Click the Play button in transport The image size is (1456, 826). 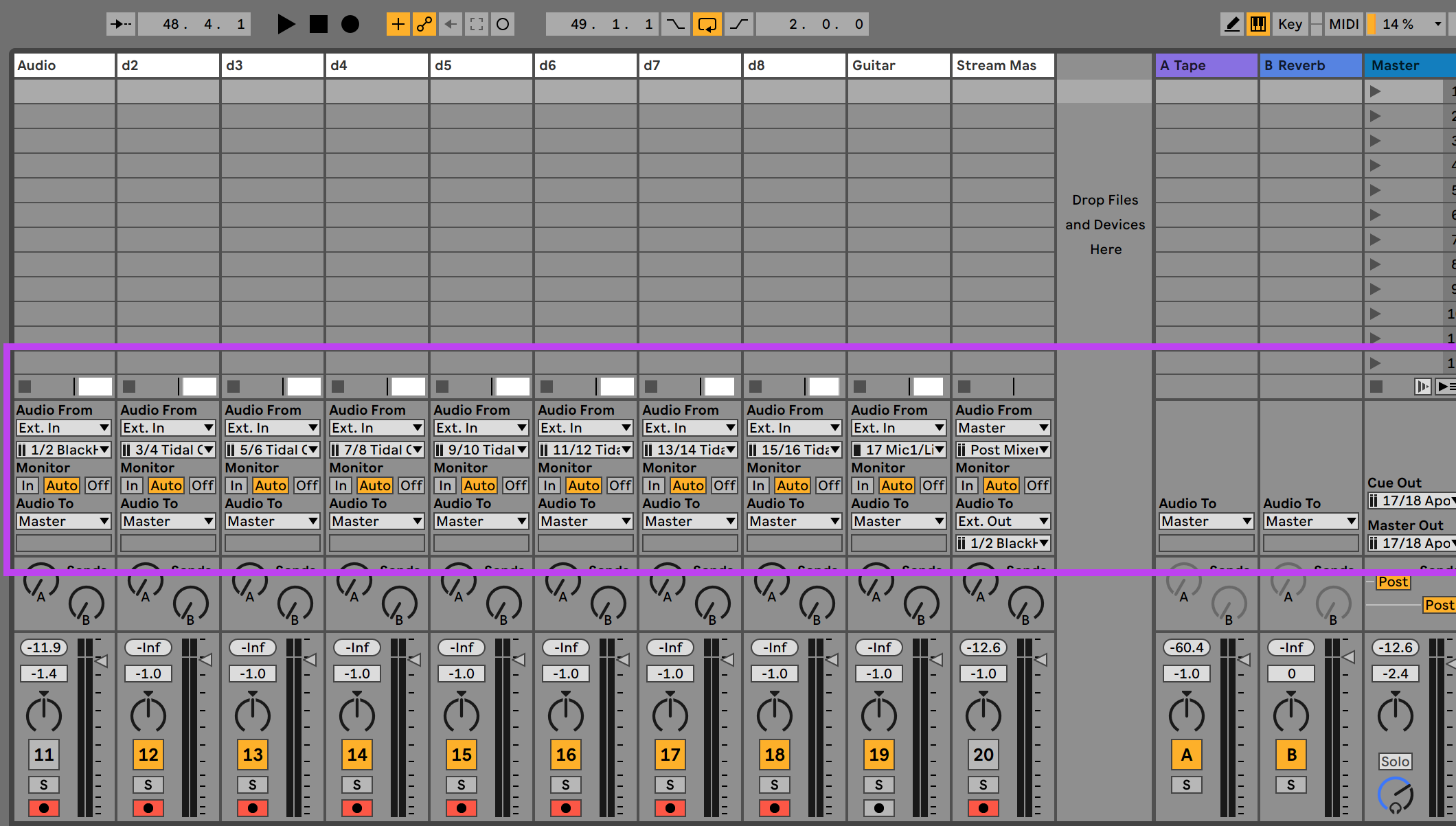[286, 24]
